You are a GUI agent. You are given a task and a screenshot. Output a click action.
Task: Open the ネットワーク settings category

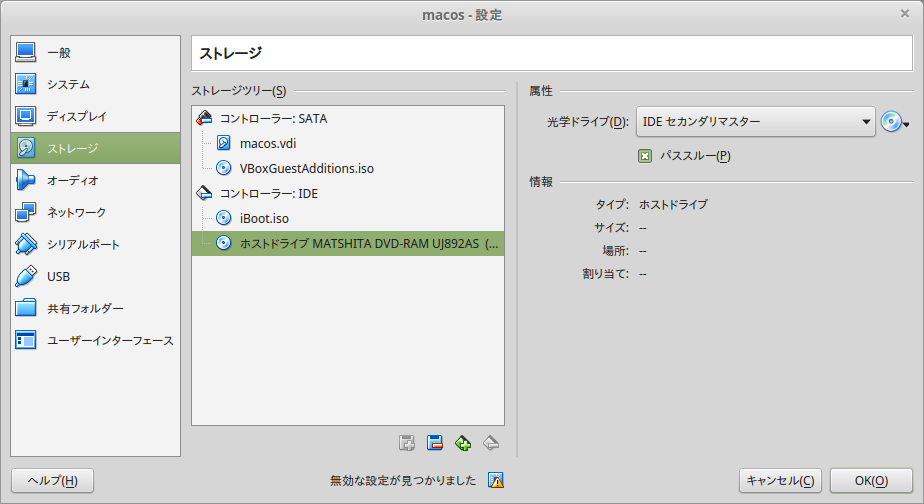point(95,212)
